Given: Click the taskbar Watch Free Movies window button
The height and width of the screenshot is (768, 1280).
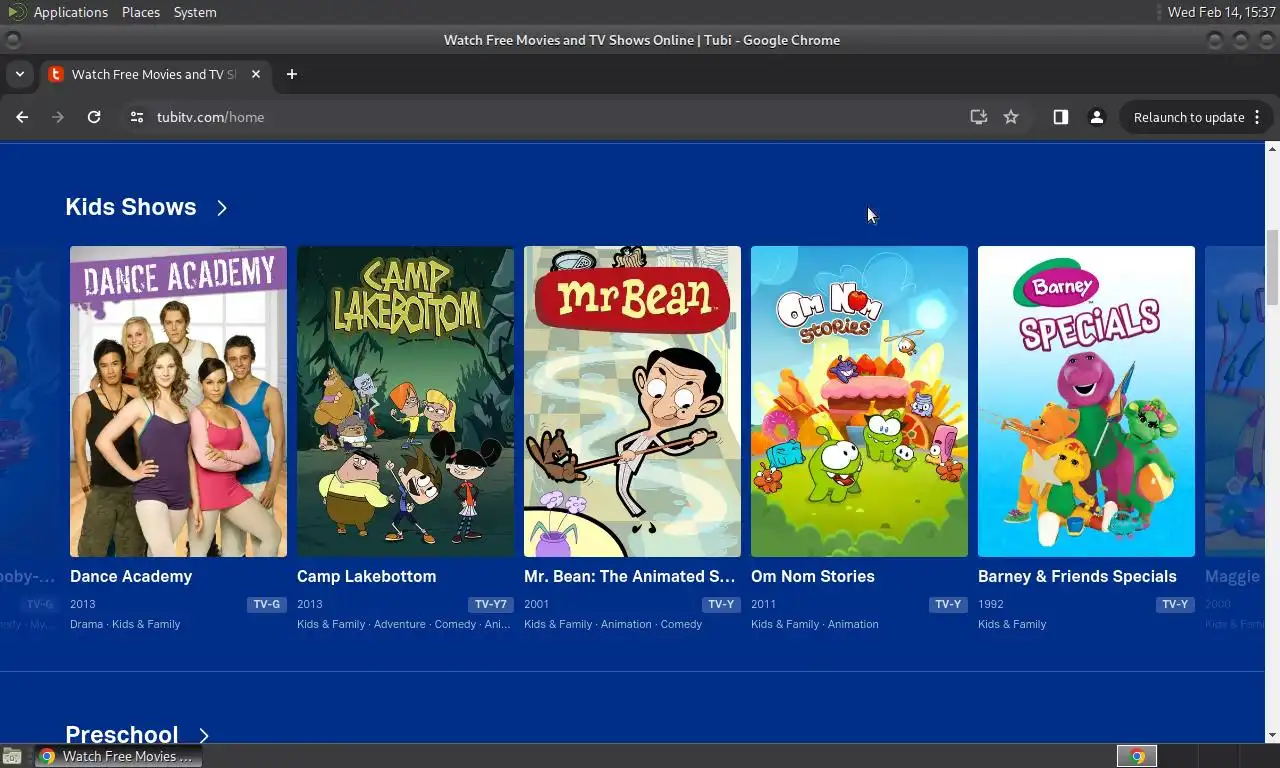Looking at the screenshot, I should 119,756.
